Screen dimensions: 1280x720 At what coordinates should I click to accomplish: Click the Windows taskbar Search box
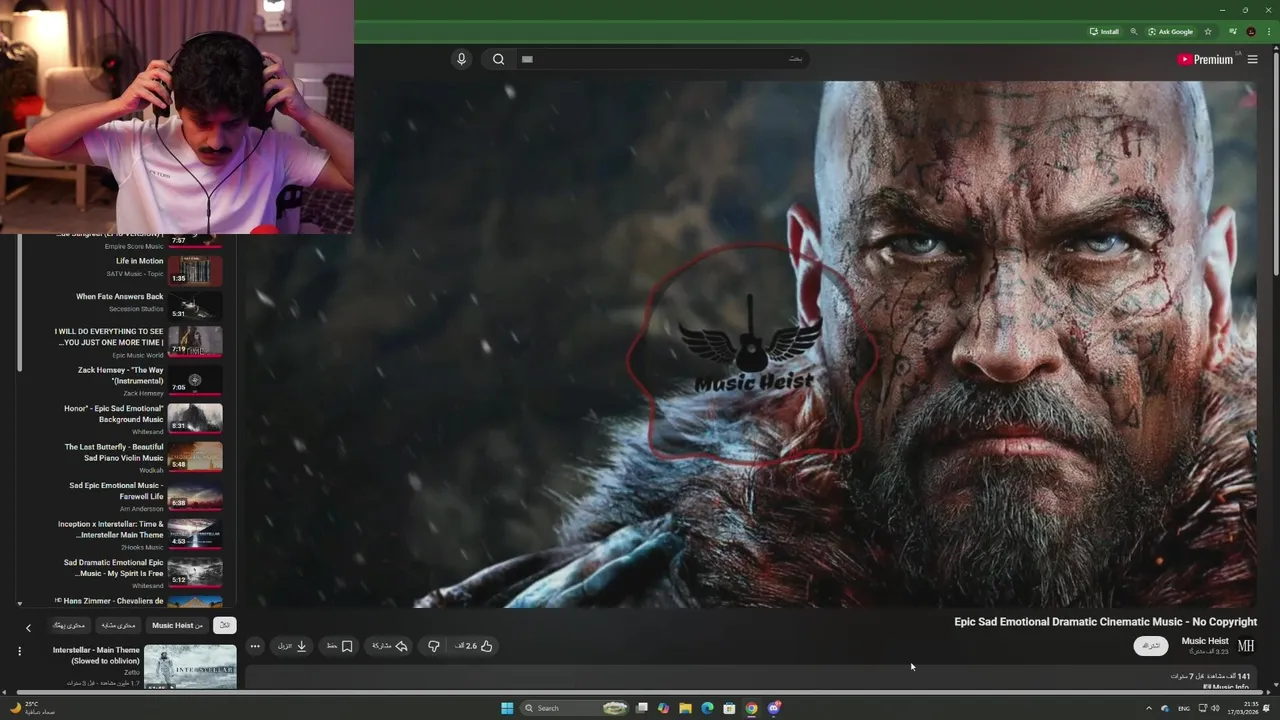click(x=574, y=708)
